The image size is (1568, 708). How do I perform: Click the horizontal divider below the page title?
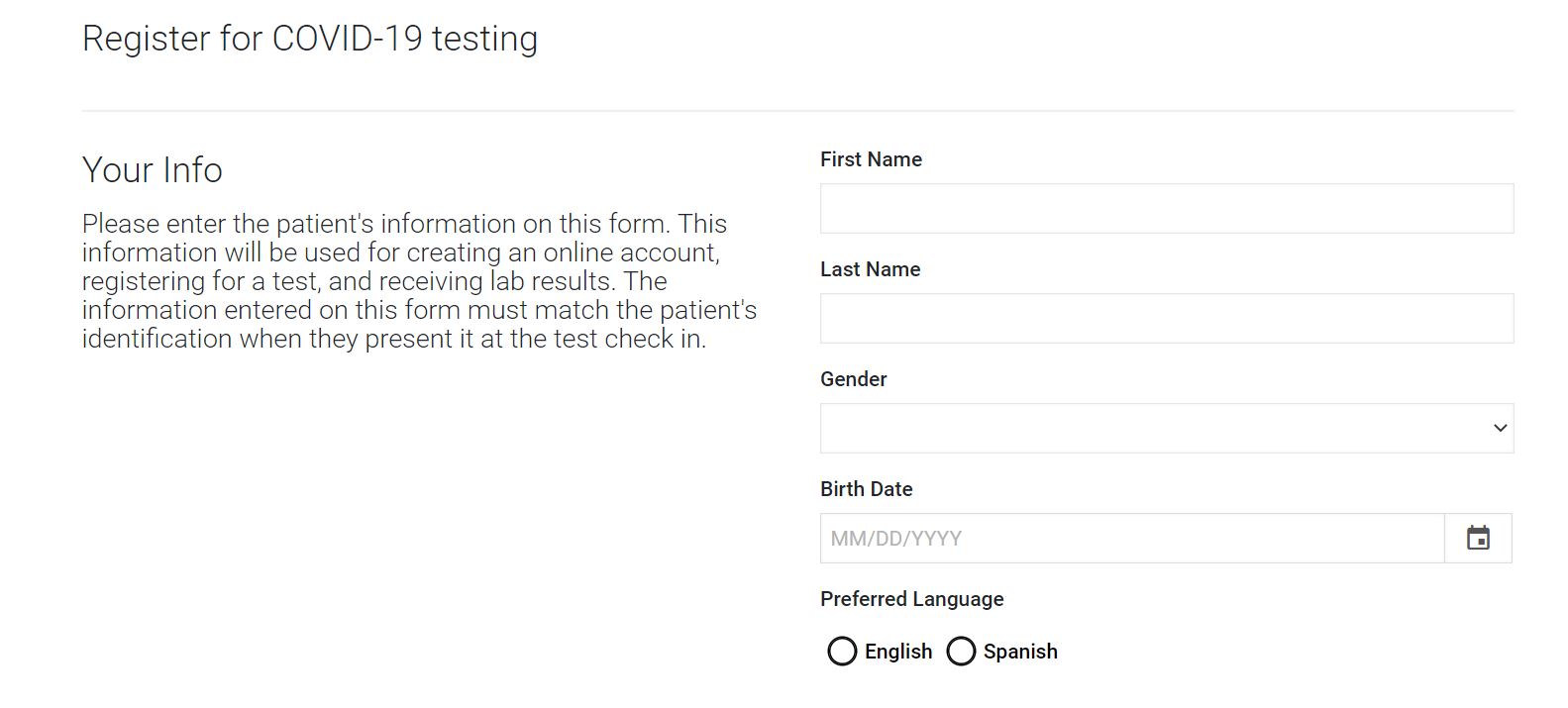pyautogui.click(x=797, y=110)
